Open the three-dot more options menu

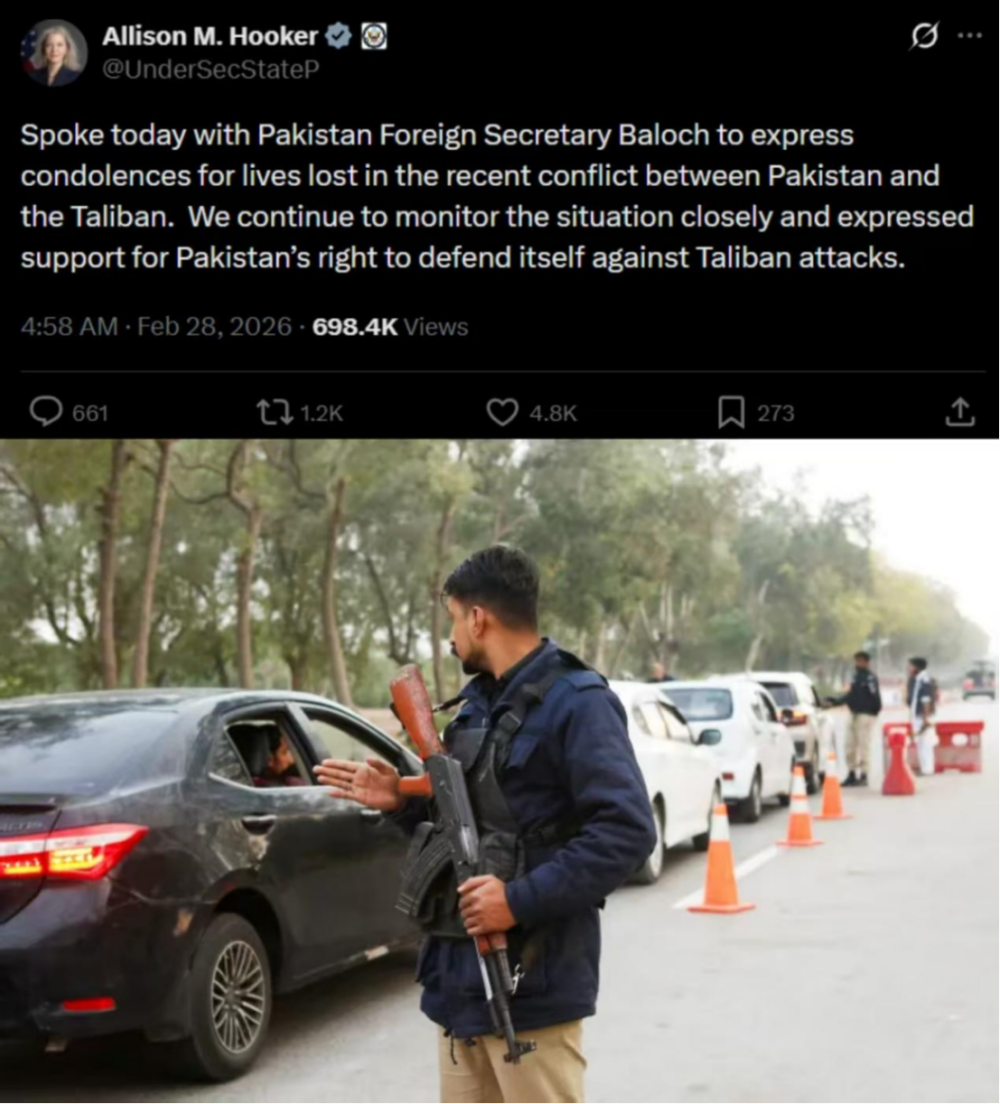pos(970,34)
